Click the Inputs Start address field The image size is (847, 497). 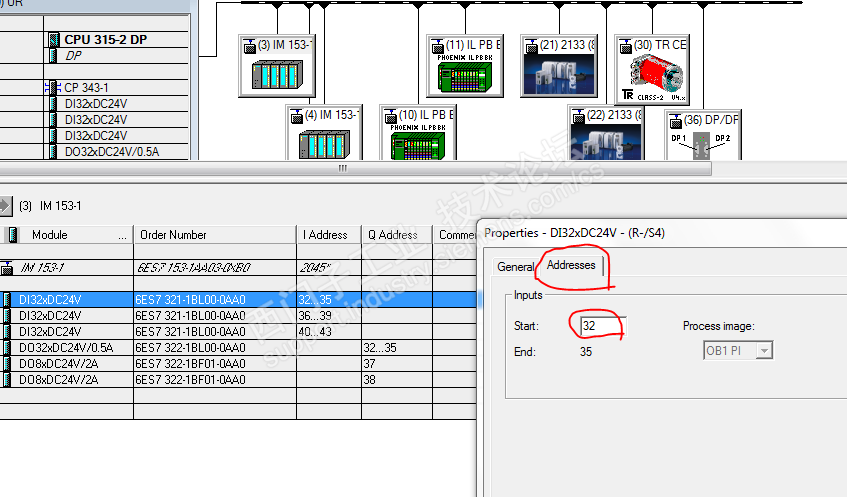tap(603, 326)
